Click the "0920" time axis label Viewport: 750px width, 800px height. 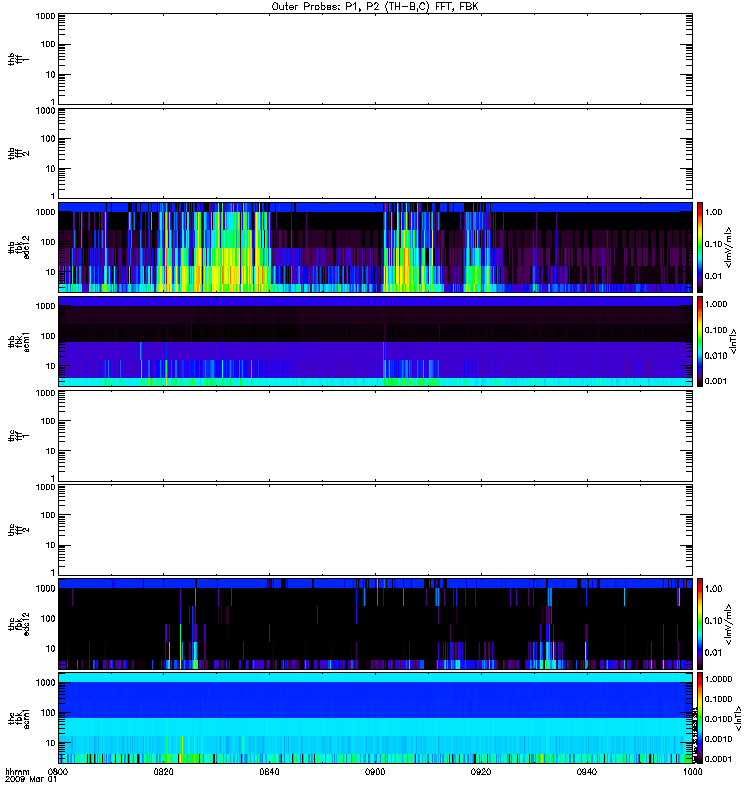[481, 772]
